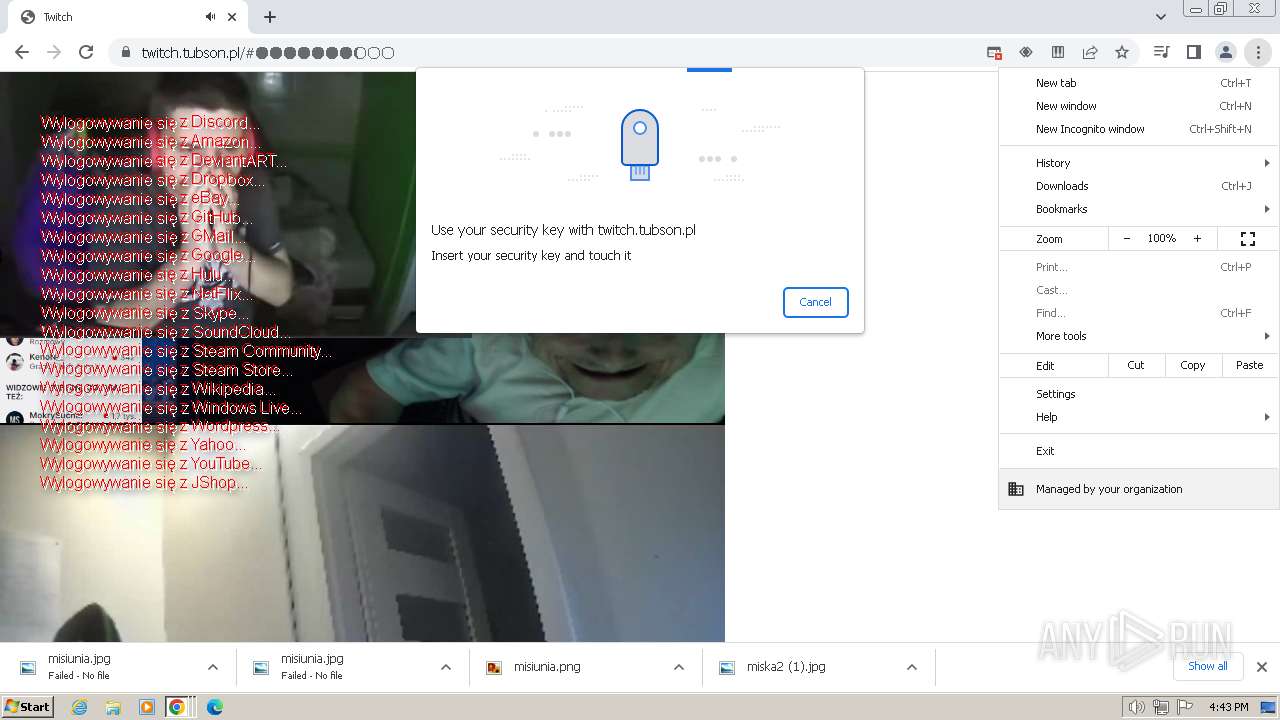
Task: Click the Find menu entry
Action: pos(1139,313)
